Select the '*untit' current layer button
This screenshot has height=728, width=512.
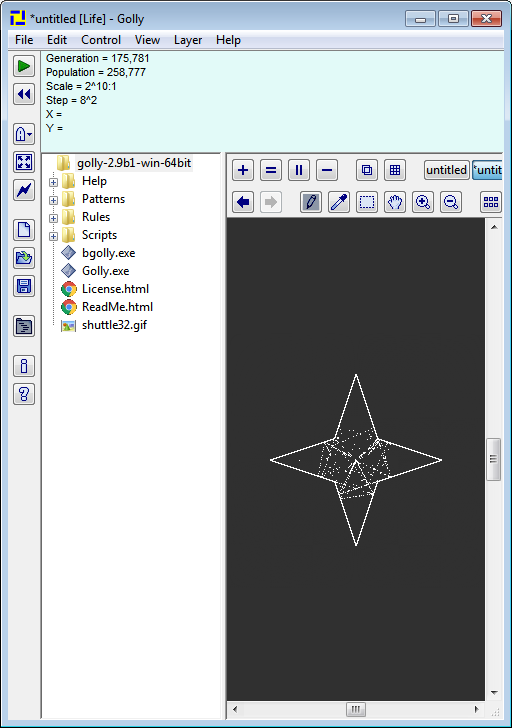487,170
